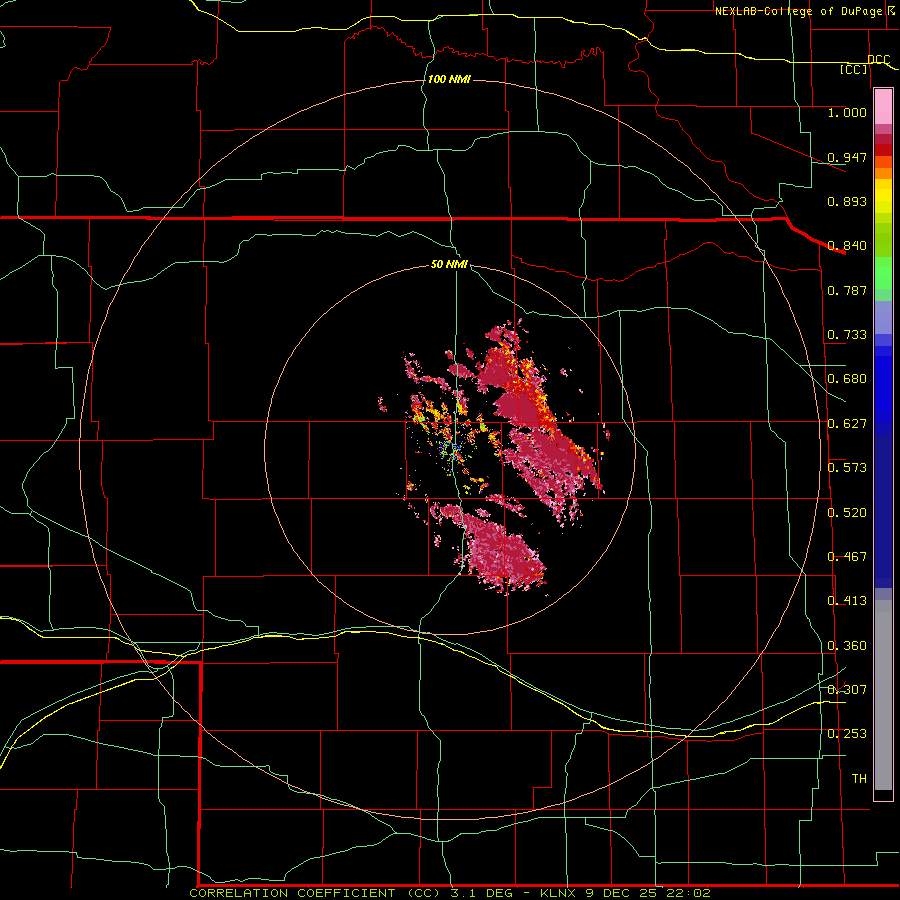Click the 0.253 color scale value

click(x=847, y=734)
